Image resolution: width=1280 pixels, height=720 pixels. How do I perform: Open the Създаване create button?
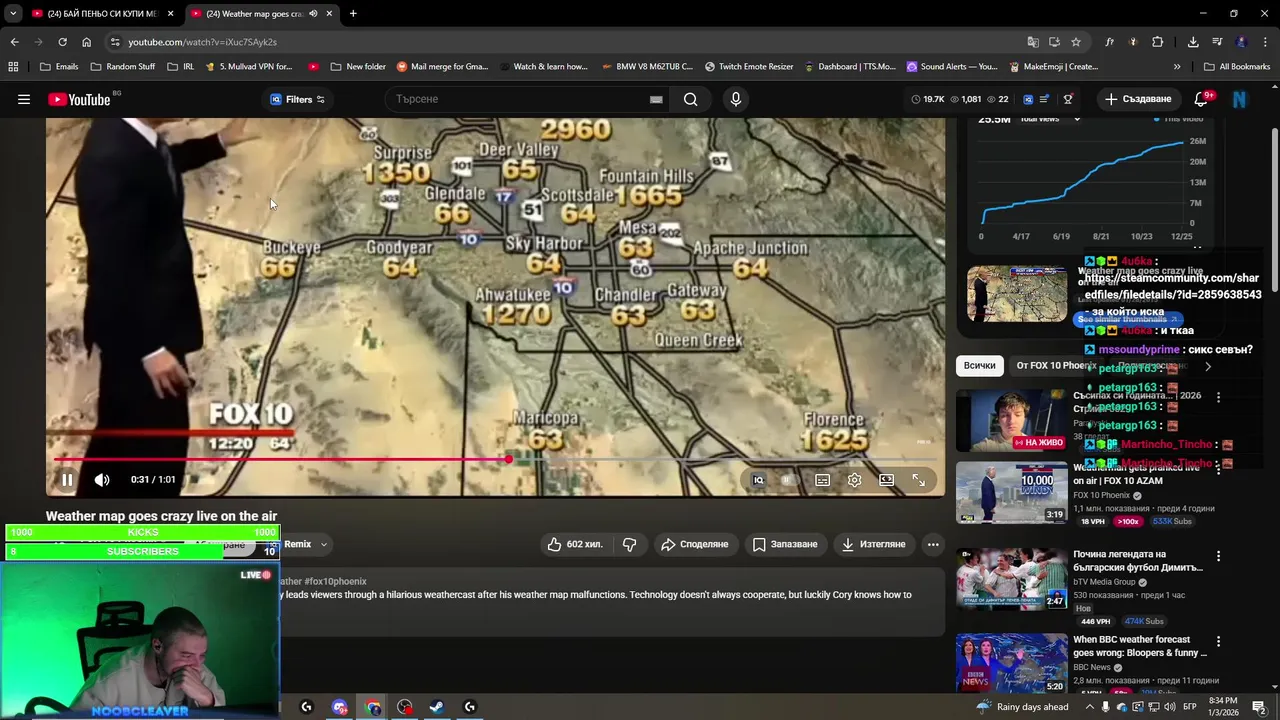(x=1137, y=99)
